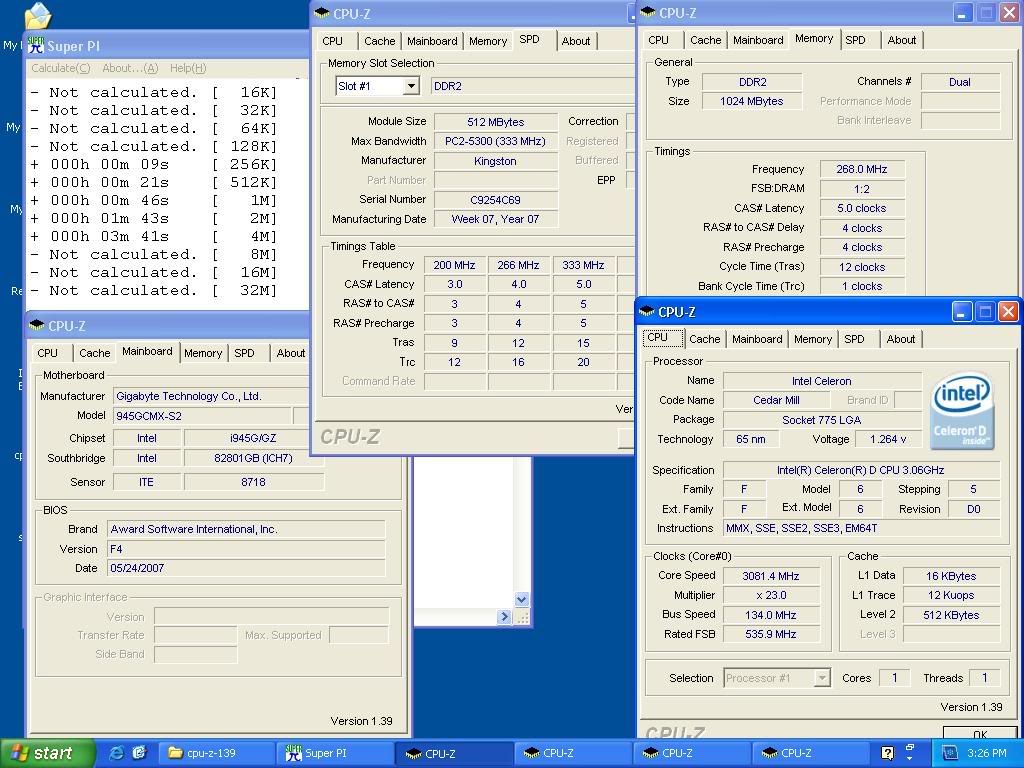This screenshot has height=768, width=1024.
Task: Select Cache tab in Gigabyte motherboard window
Action: (x=95, y=353)
